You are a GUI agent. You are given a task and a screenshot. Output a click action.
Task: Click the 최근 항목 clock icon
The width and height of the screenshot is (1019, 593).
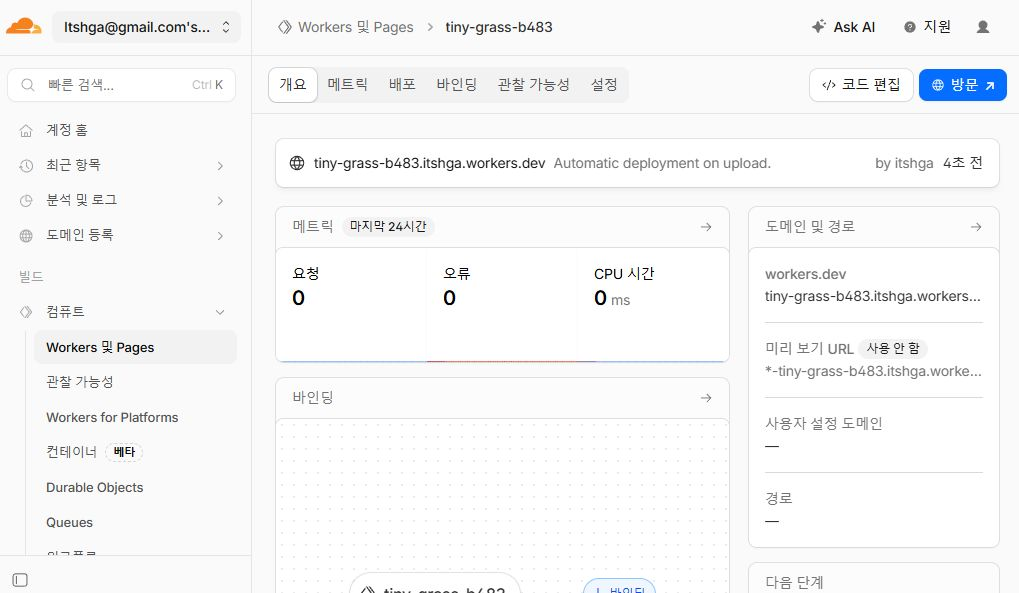point(26,166)
